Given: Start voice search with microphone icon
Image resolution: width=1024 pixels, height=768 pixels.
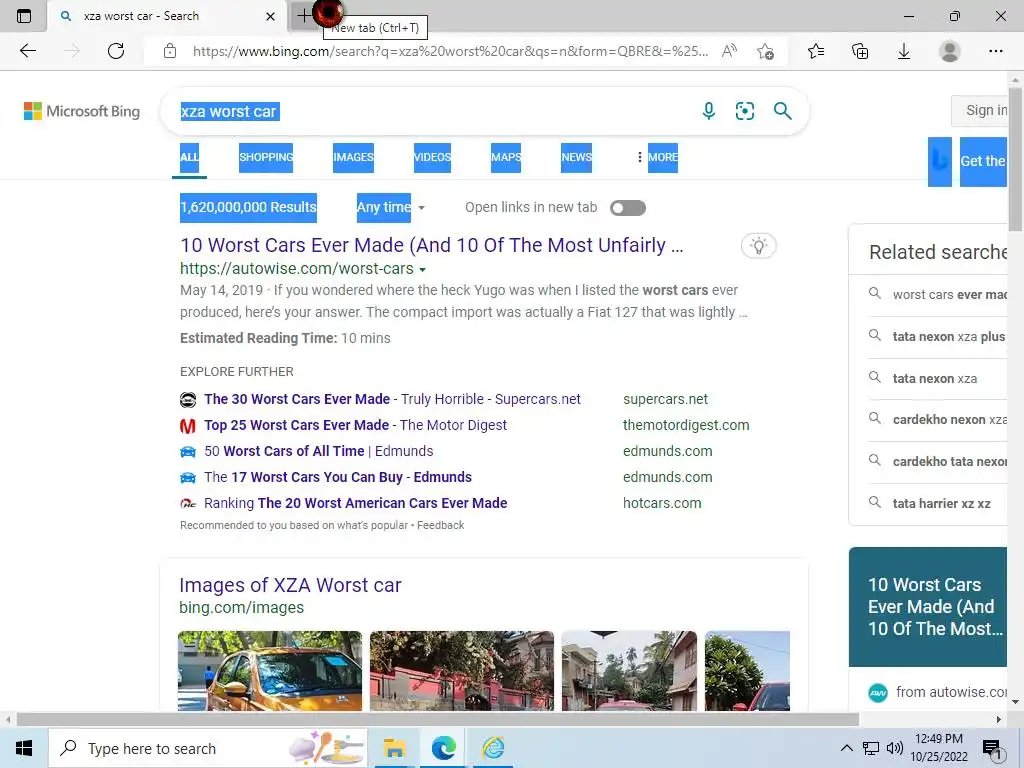Looking at the screenshot, I should click(709, 111).
